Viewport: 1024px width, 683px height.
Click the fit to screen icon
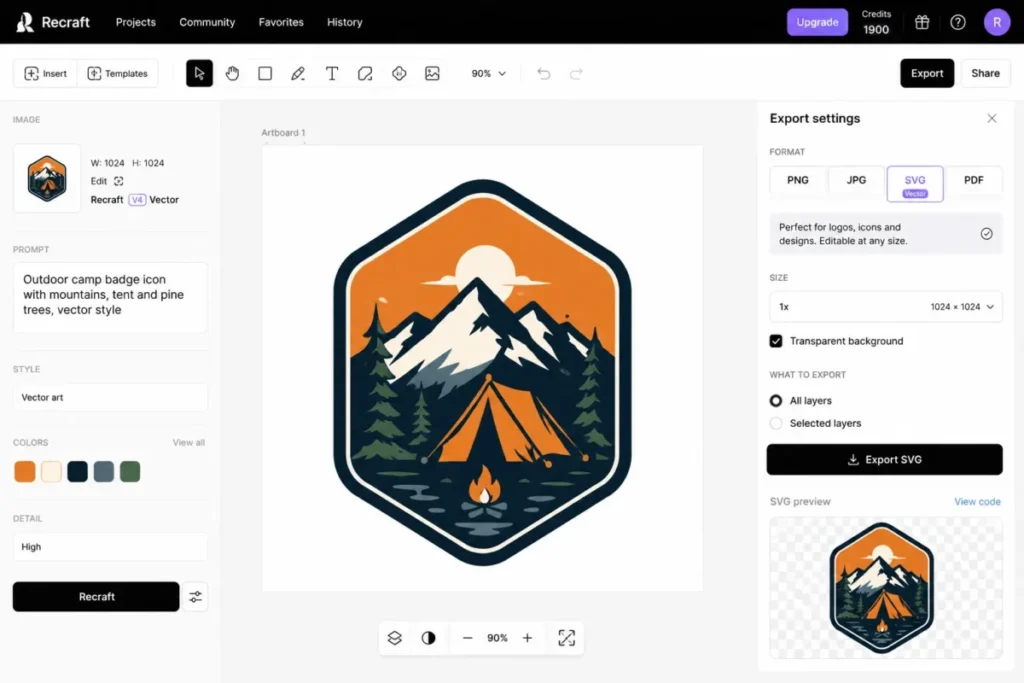(566, 638)
